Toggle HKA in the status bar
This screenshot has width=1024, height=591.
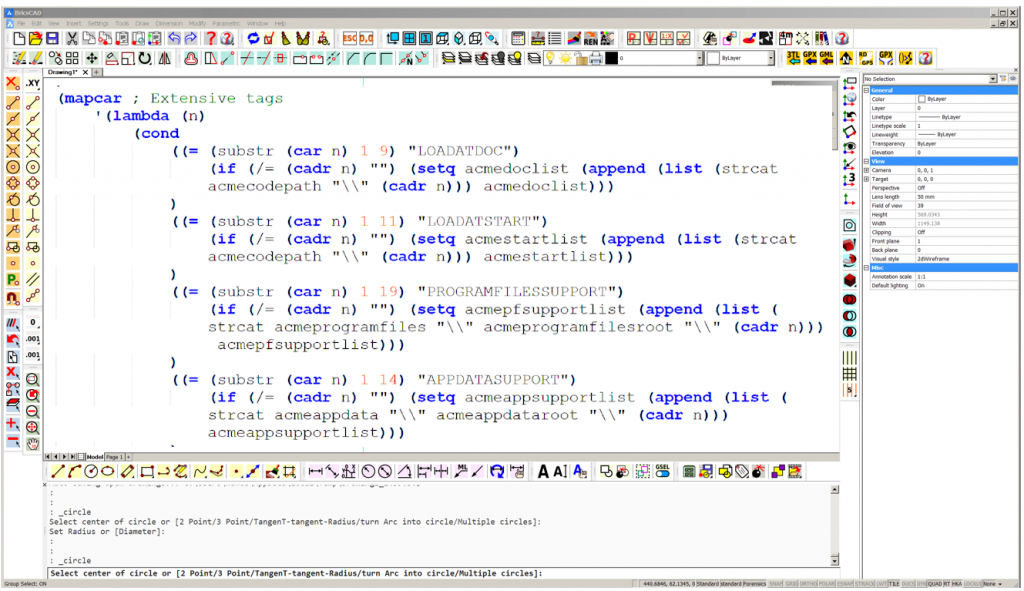click(x=957, y=584)
